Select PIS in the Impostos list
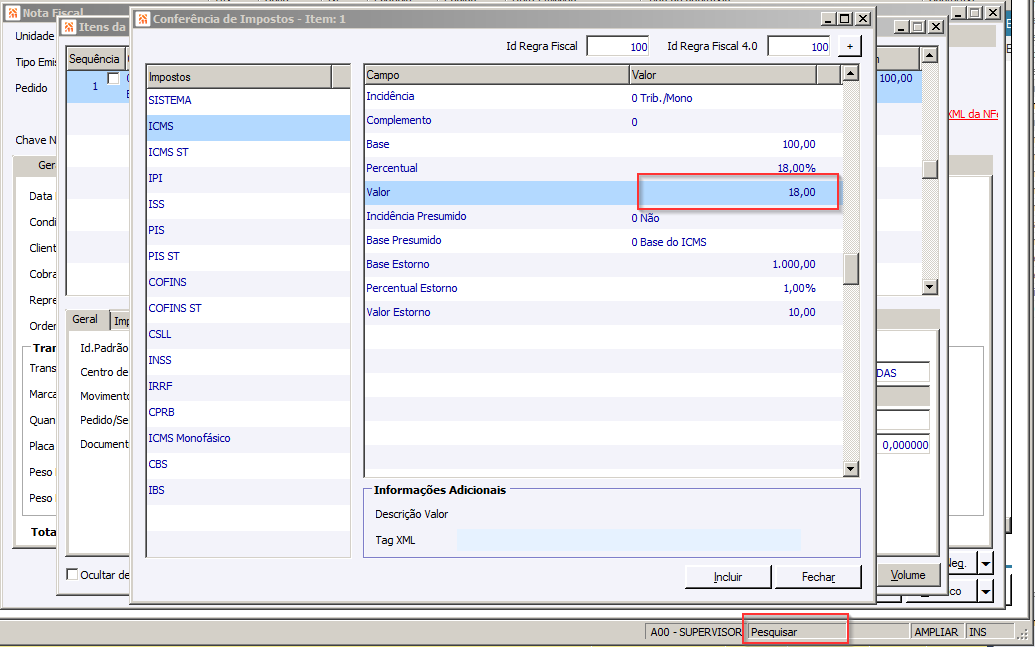Viewport: 1035px width, 647px height. coord(248,230)
